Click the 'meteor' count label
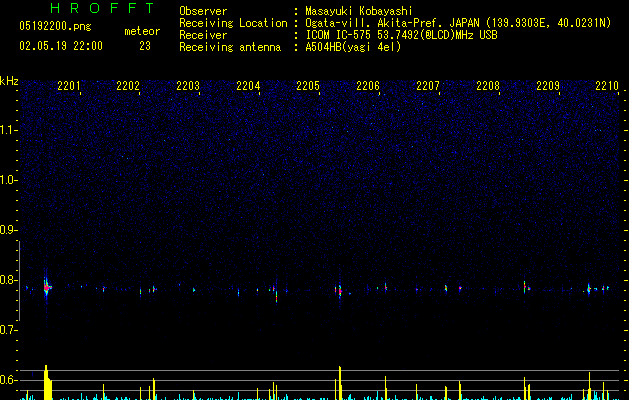The image size is (629, 400). click(142, 31)
